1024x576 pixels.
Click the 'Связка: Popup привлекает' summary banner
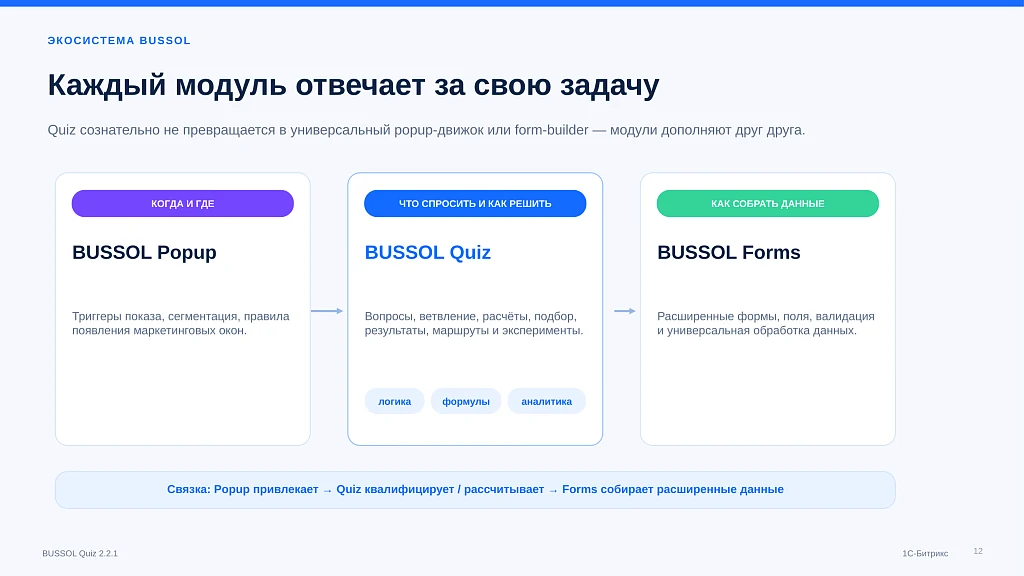coord(475,490)
